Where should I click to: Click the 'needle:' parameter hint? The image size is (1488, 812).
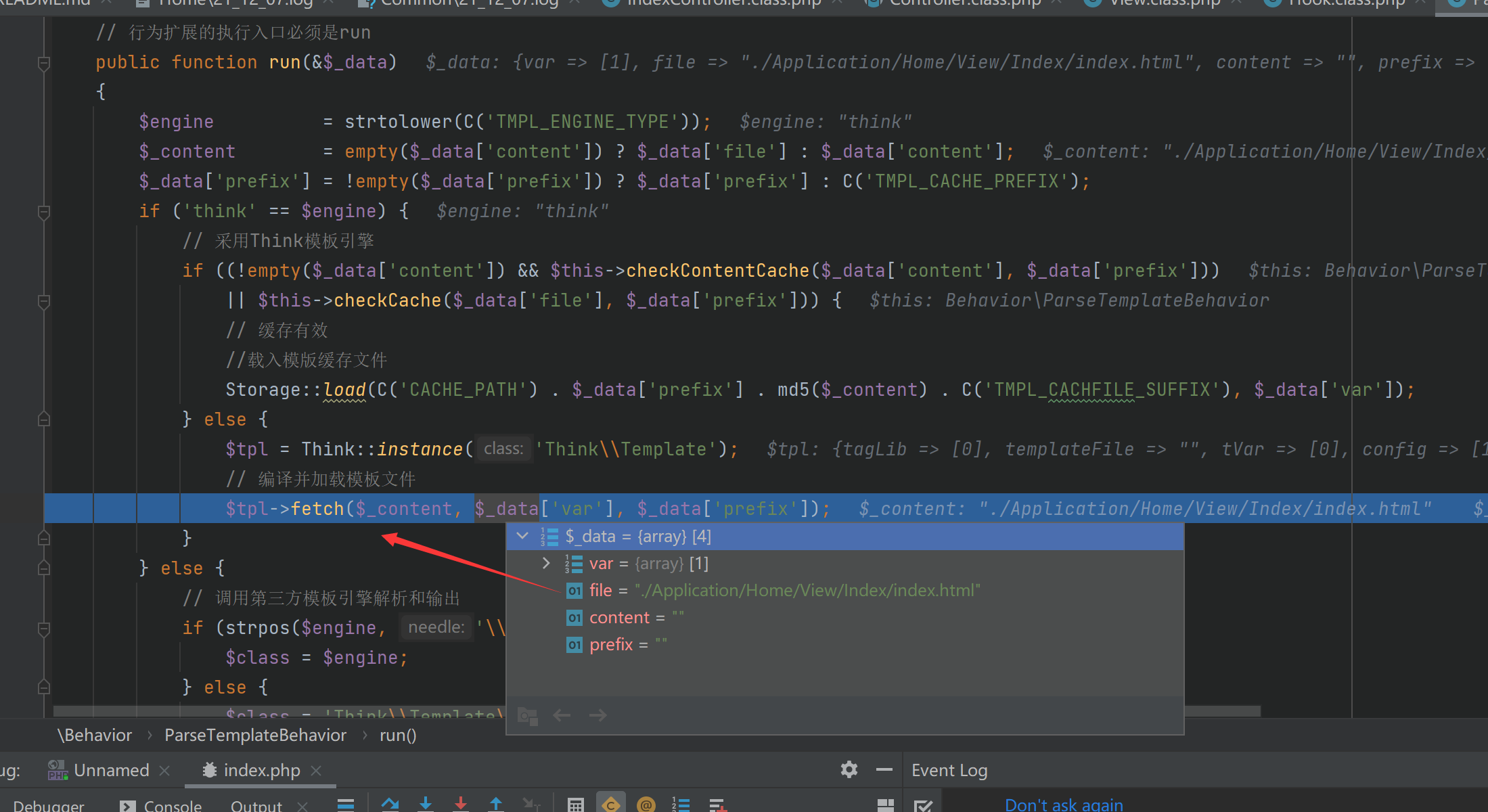click(x=436, y=627)
